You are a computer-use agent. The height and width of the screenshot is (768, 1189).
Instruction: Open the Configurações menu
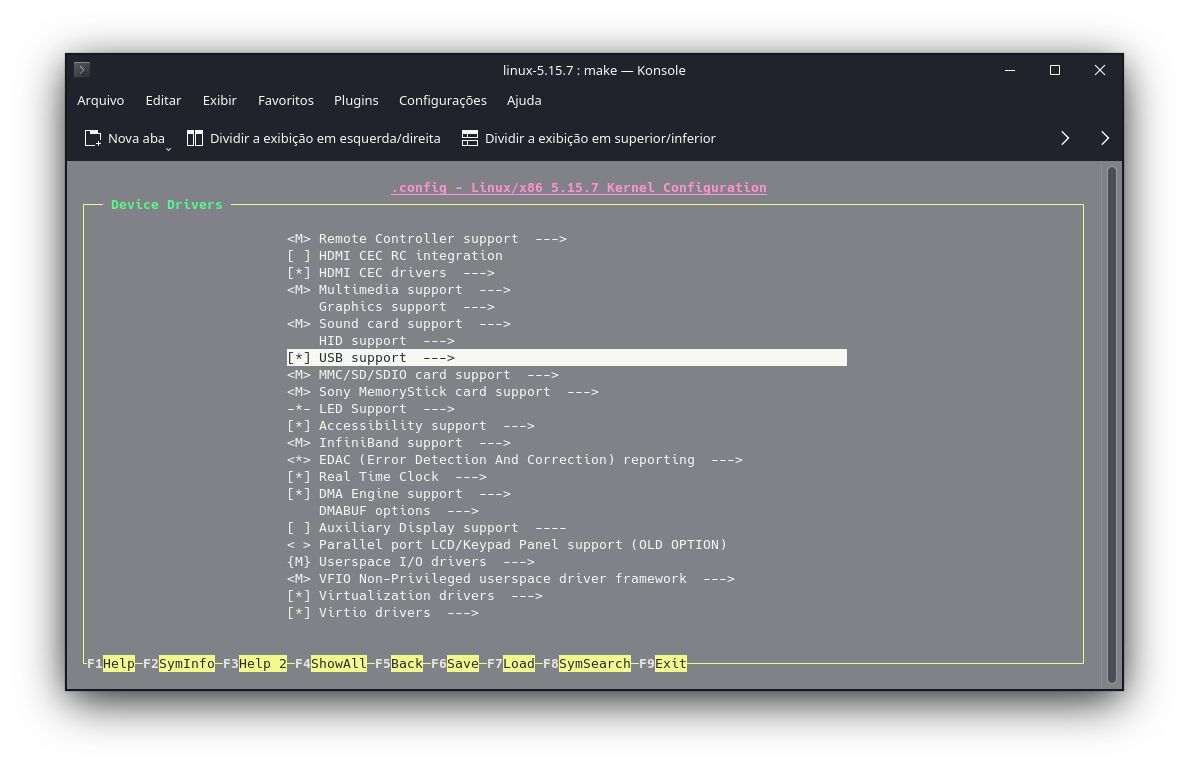coord(443,100)
